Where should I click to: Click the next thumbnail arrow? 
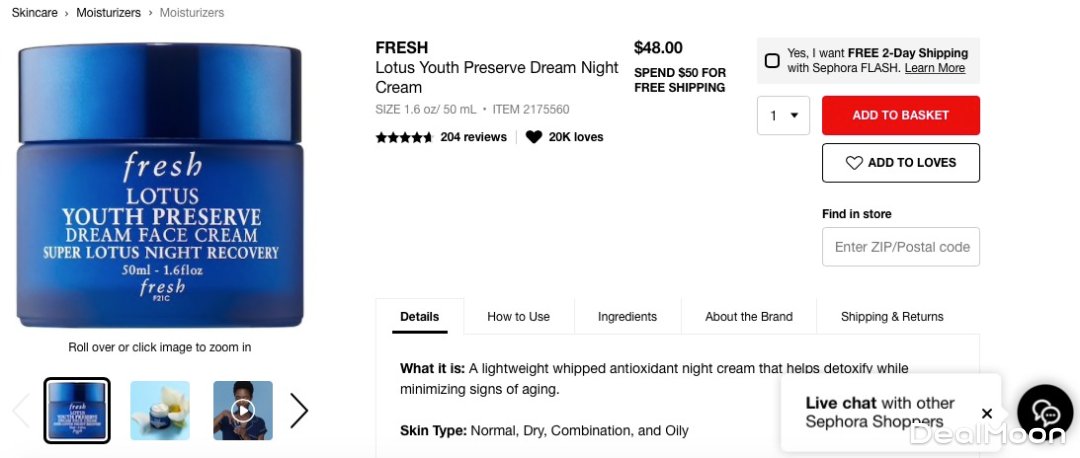[x=299, y=410]
